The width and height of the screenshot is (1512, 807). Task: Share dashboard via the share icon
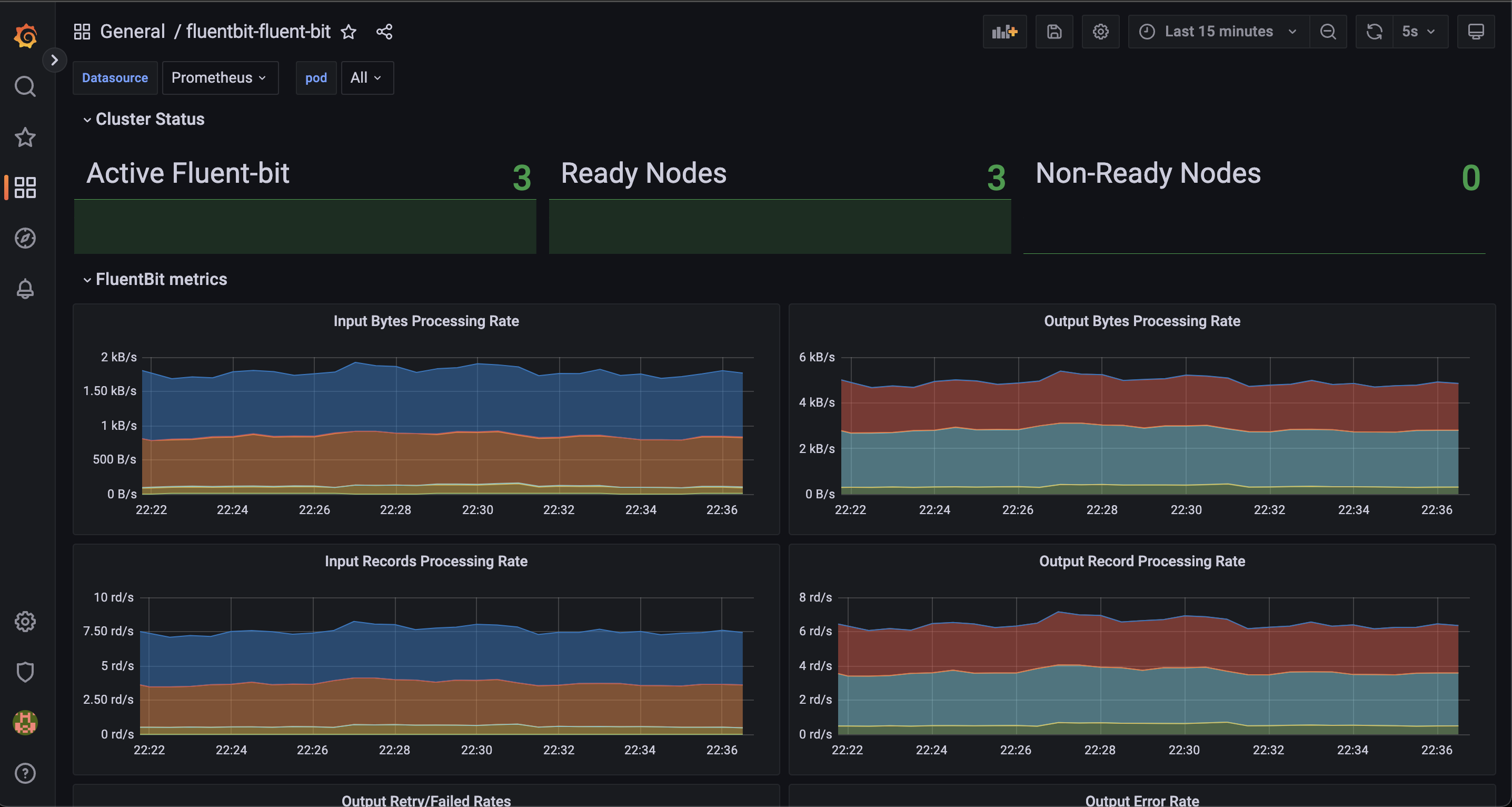pyautogui.click(x=384, y=32)
